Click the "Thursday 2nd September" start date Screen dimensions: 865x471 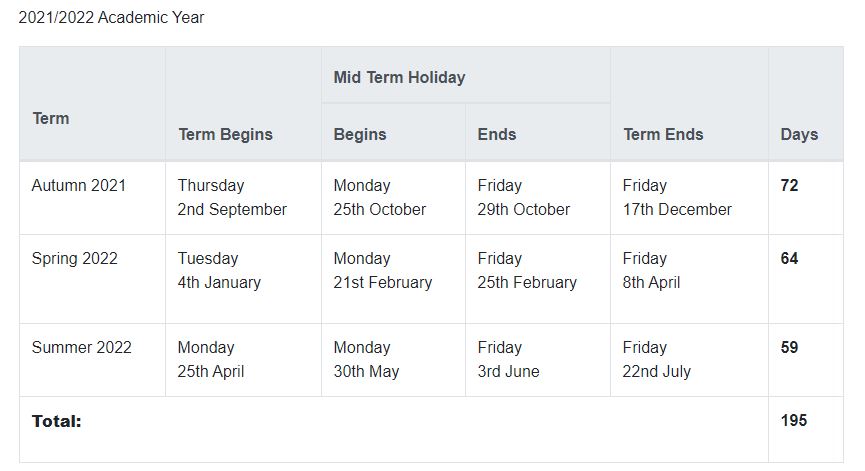[232, 198]
